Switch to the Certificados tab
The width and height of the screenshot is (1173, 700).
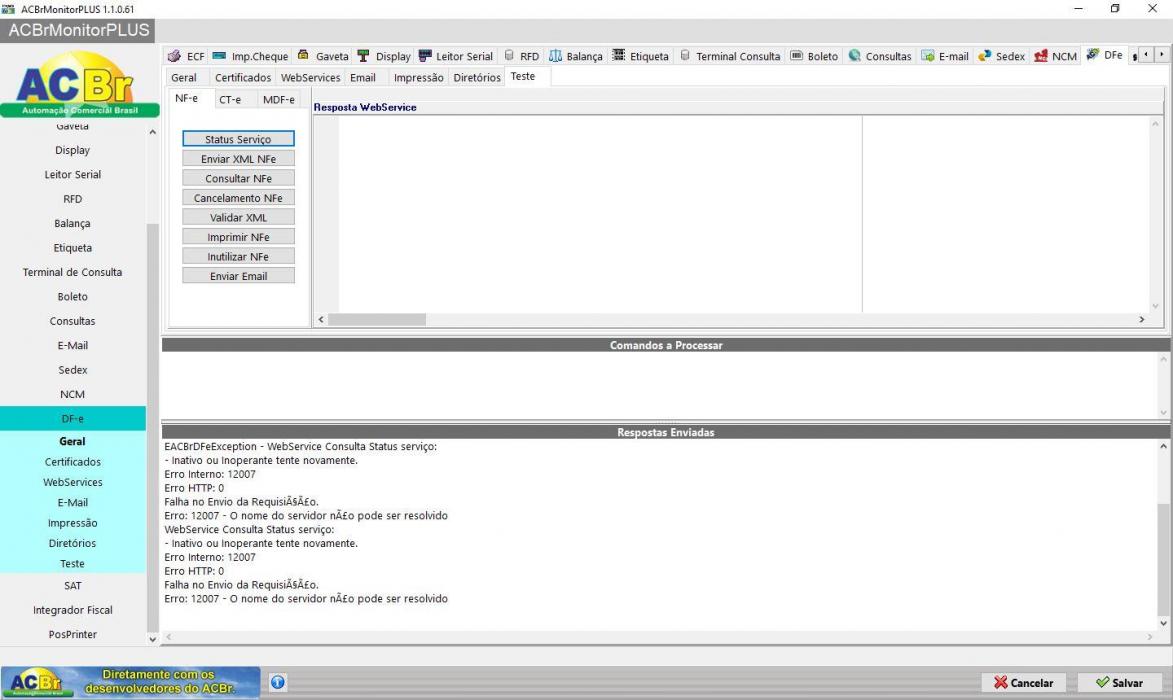coord(243,78)
